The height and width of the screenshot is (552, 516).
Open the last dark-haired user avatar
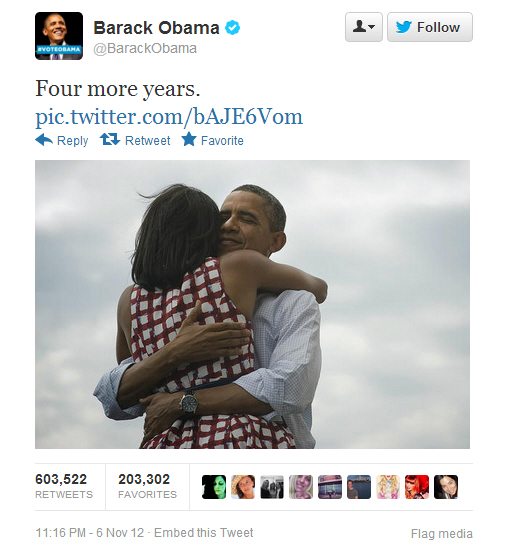tap(446, 487)
